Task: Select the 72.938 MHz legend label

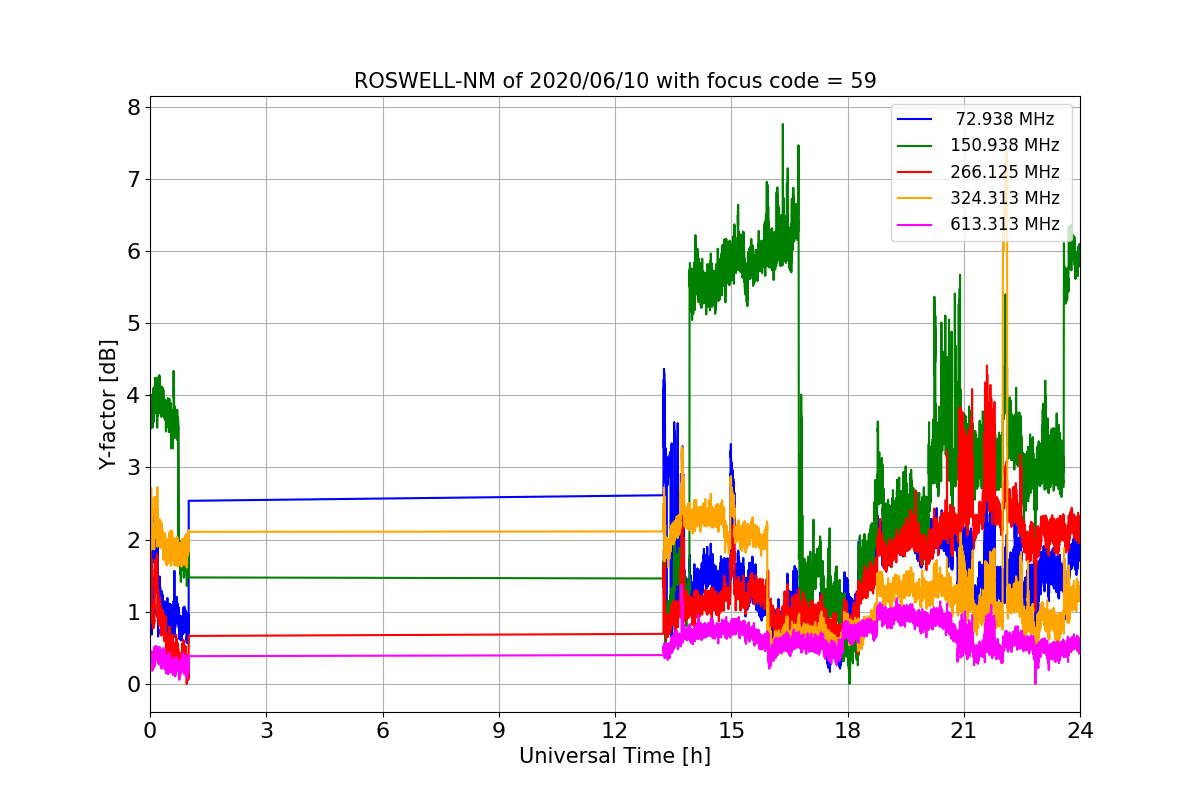Action: (x=1005, y=119)
